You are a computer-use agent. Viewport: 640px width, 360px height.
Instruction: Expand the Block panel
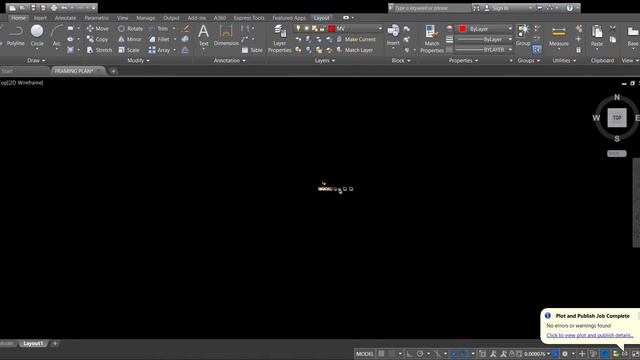[x=401, y=60]
